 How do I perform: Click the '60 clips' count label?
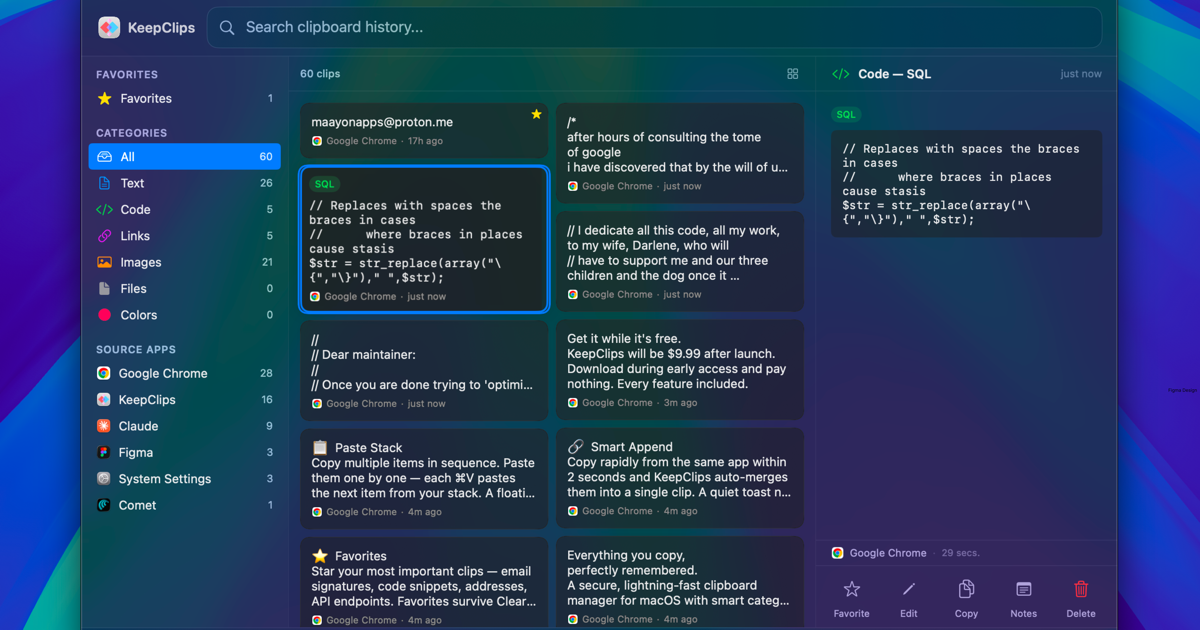[x=320, y=74]
